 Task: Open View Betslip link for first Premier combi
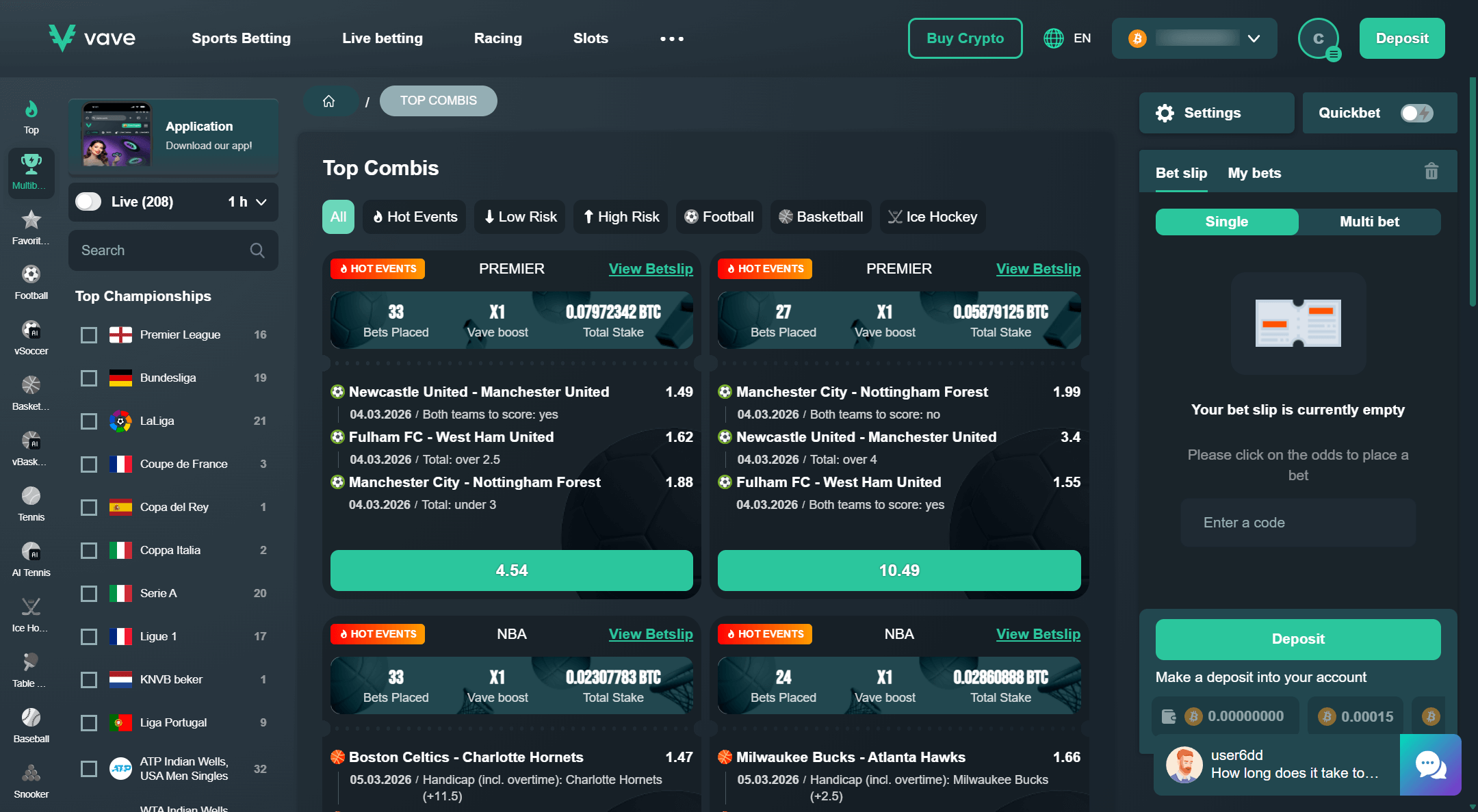tap(650, 269)
